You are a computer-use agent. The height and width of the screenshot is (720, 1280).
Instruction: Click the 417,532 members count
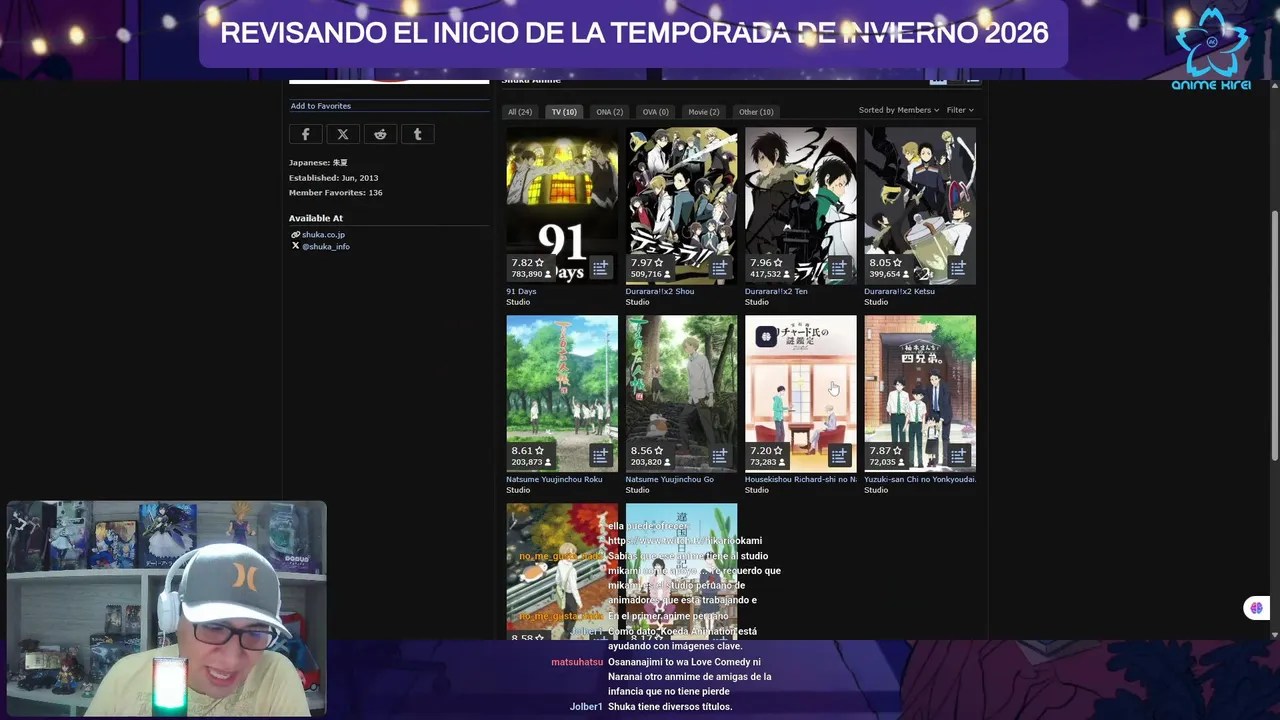coord(770,274)
